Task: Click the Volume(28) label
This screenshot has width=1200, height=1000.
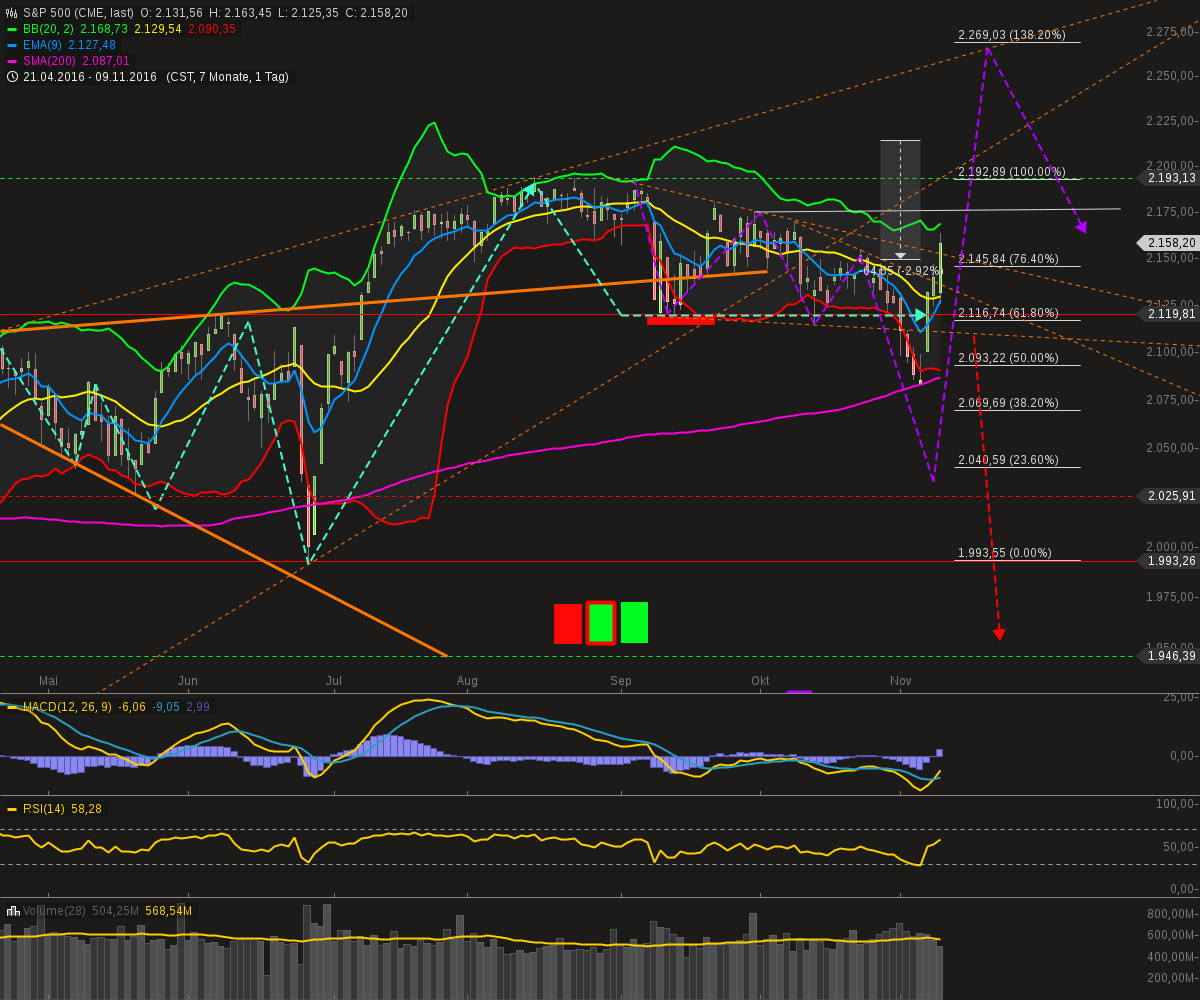Action: click(55, 911)
